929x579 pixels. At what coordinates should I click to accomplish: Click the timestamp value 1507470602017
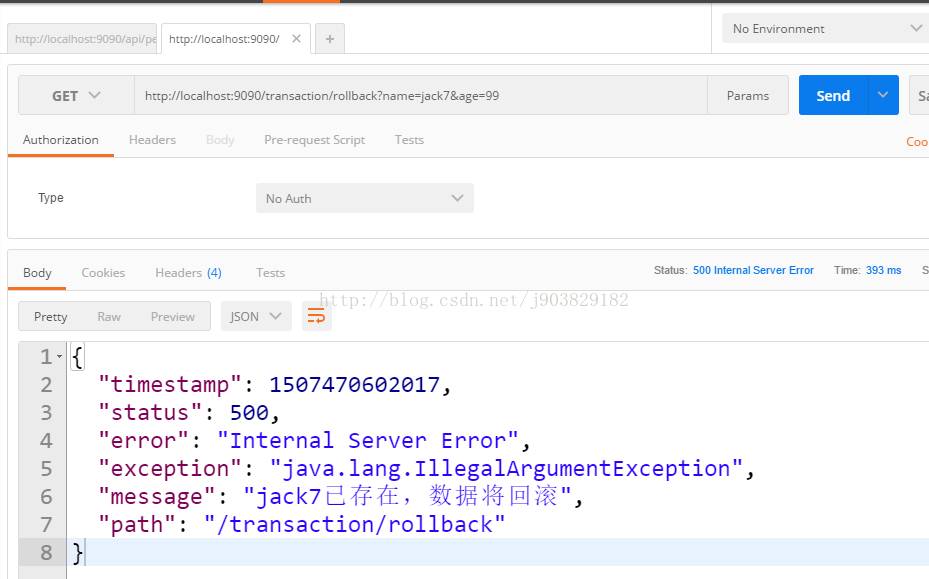click(x=354, y=385)
